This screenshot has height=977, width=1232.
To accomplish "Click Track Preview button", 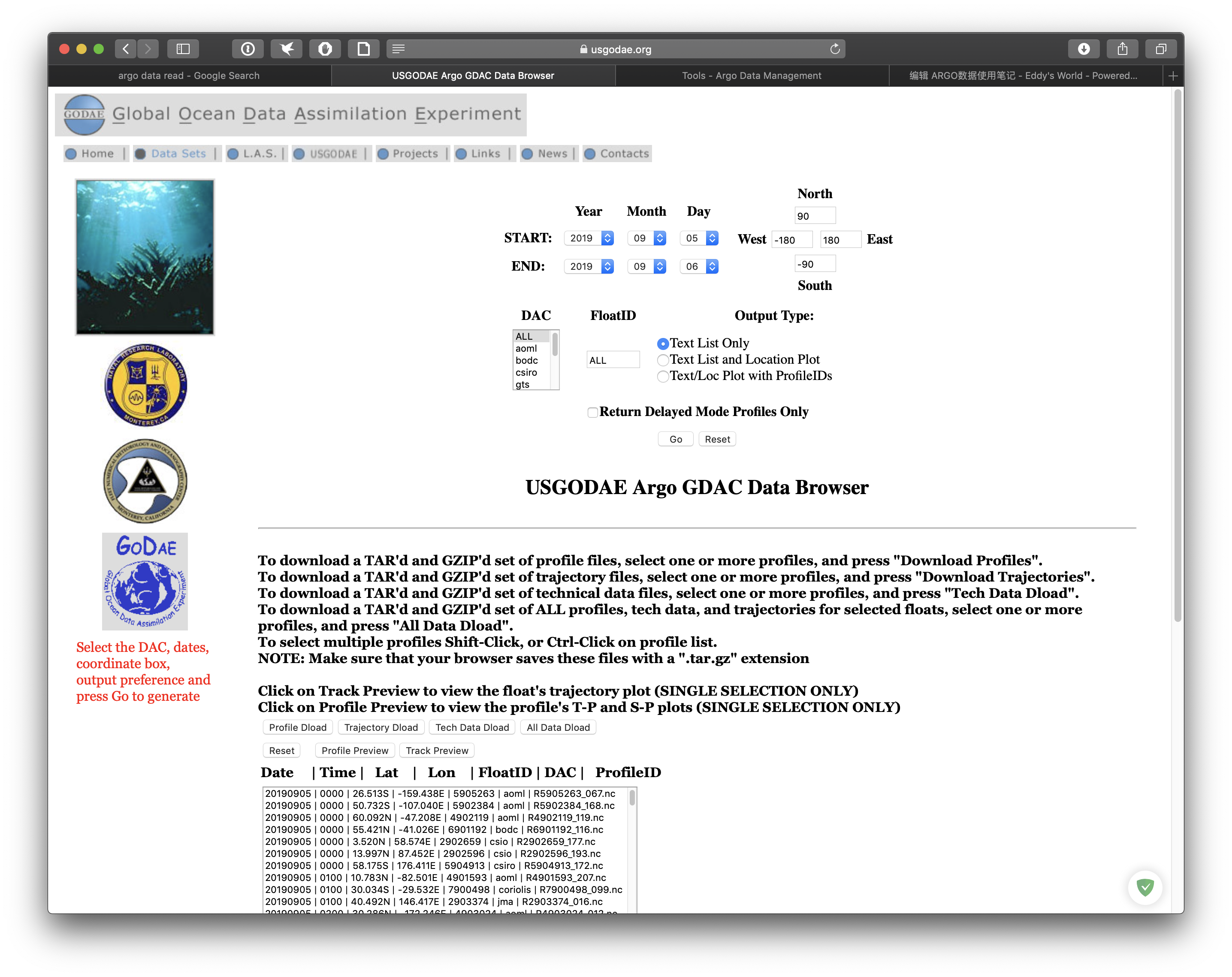I will (x=437, y=751).
